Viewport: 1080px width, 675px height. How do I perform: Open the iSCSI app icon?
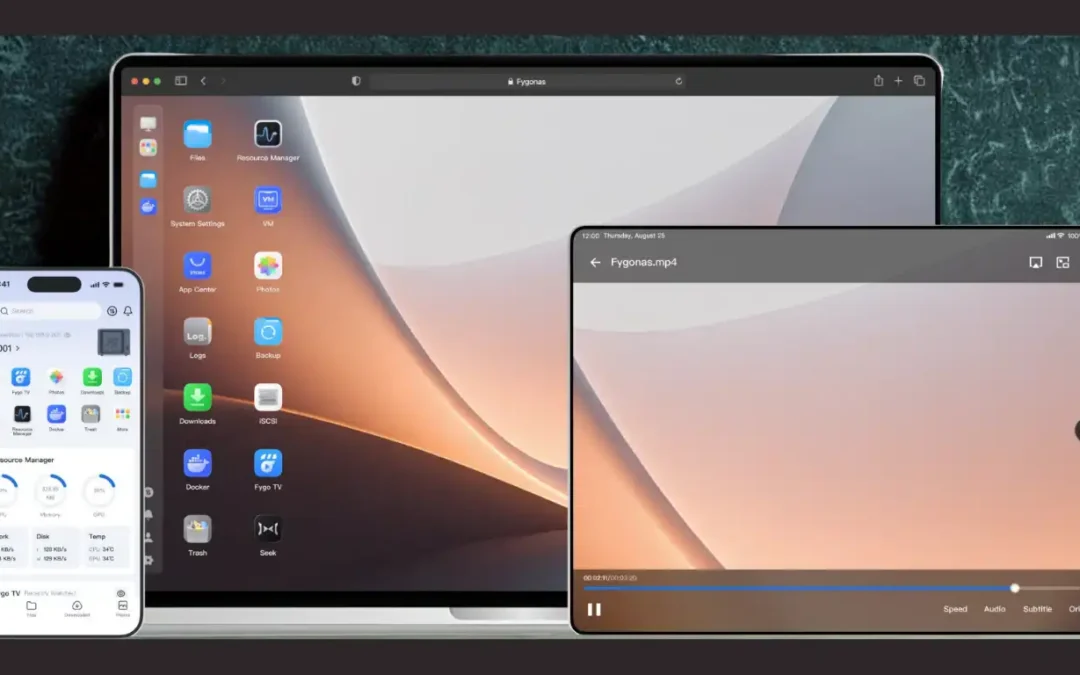coord(268,397)
